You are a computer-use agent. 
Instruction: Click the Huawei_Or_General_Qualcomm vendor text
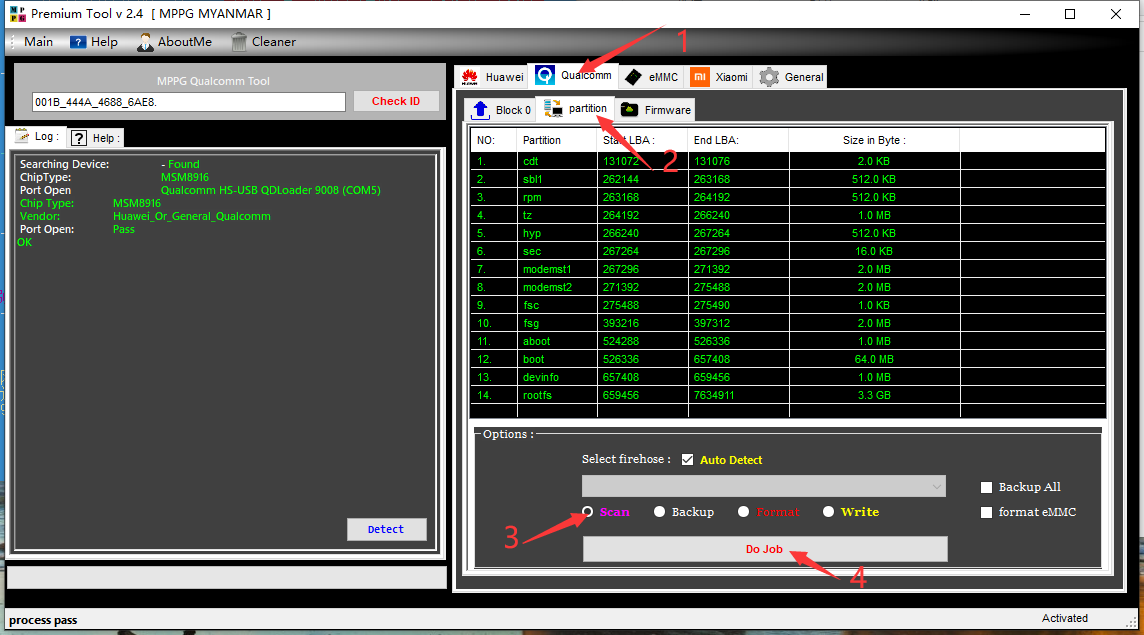click(x=192, y=217)
